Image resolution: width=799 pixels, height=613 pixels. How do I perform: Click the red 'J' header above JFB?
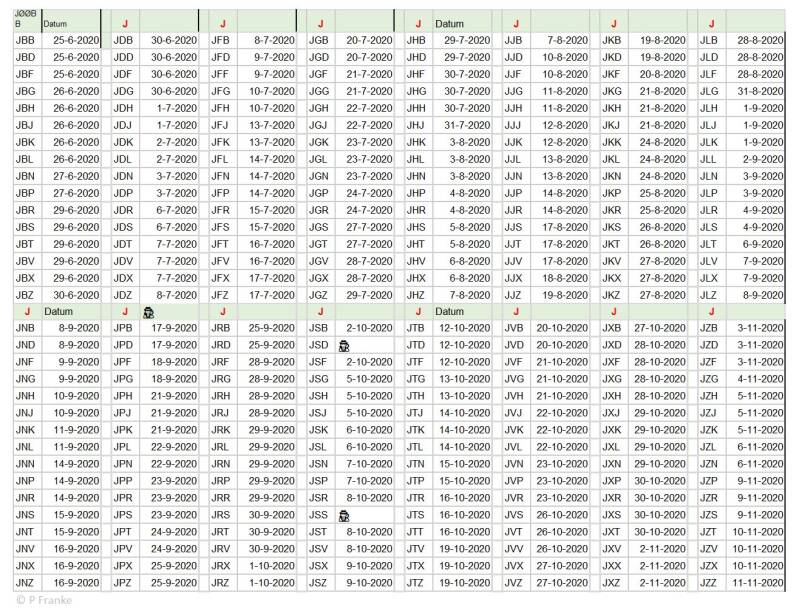(223, 23)
